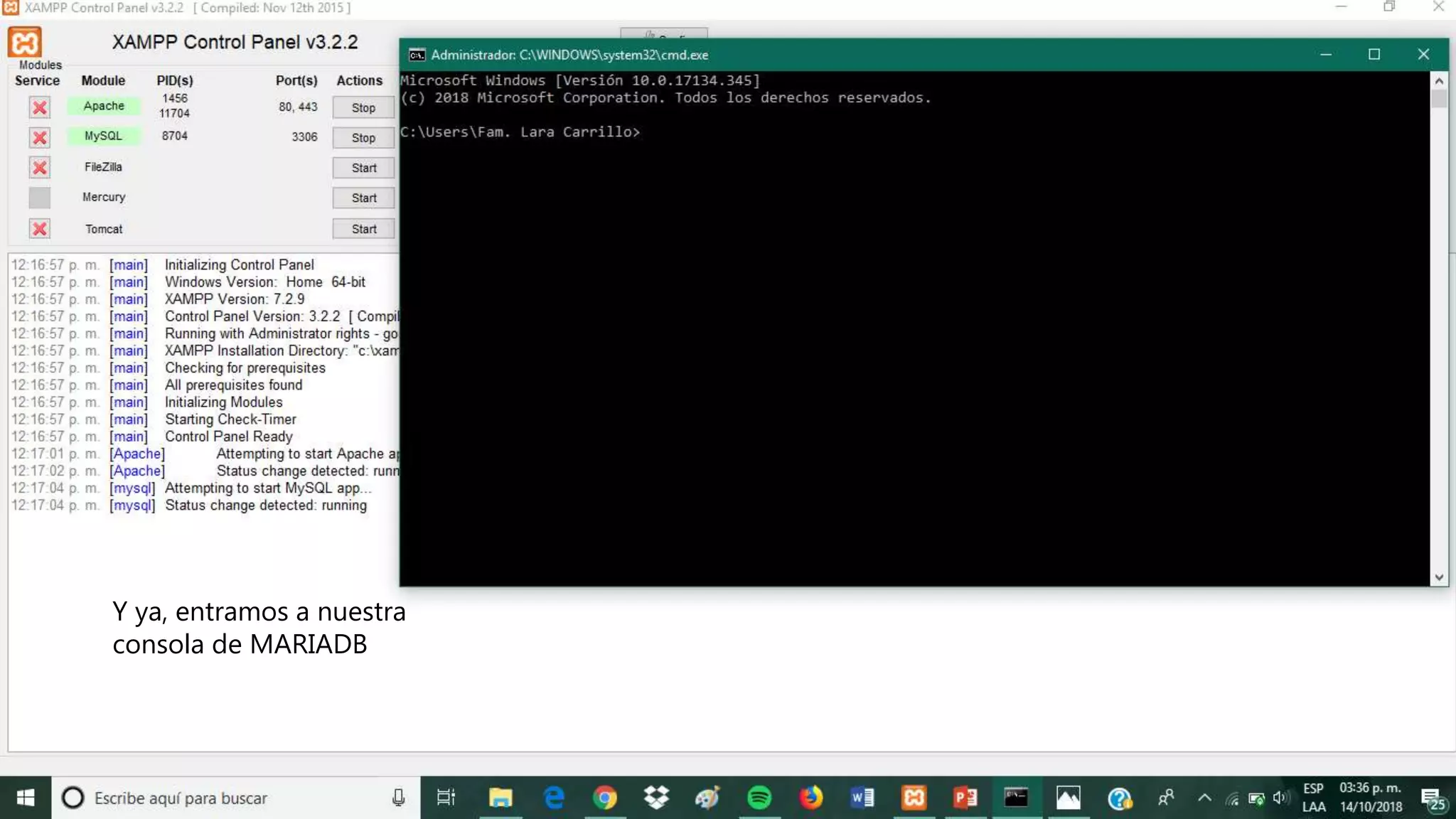Click the XAMPP logo icon in the control panel
Image resolution: width=1456 pixels, height=819 pixels.
coord(25,42)
